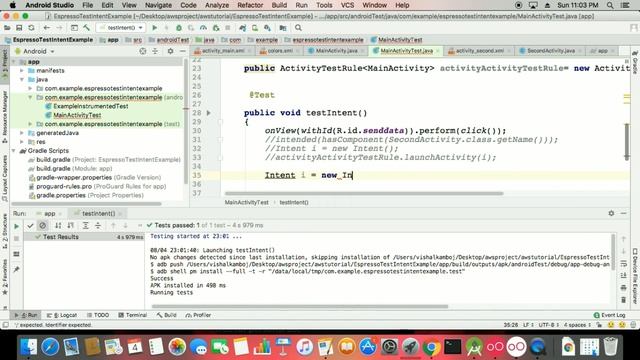The image size is (640, 360).
Task: Click the Stop square icon in Run panel
Action: 16,239
